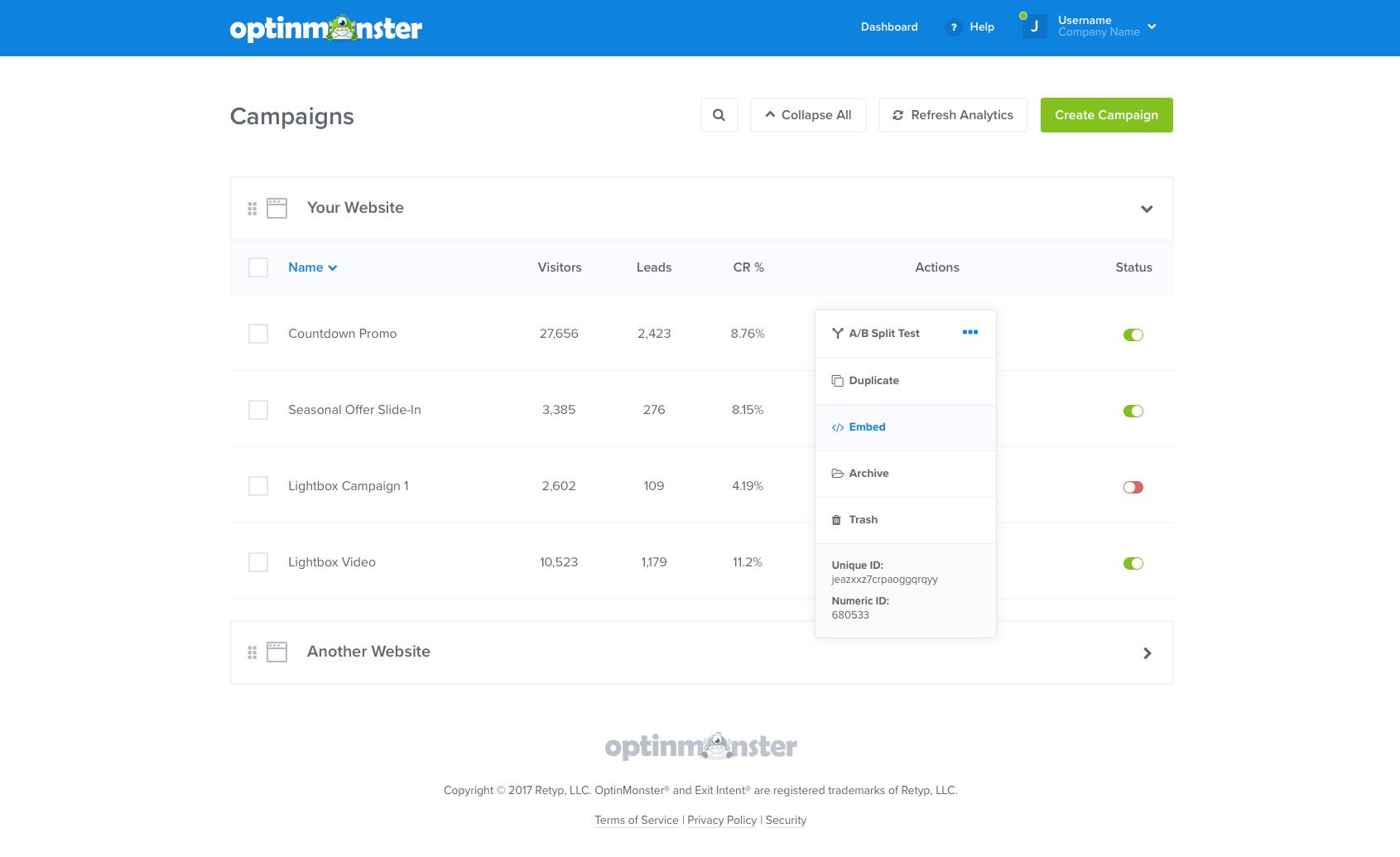Screen dimensions: 1400x857
Task: Click the 2,423 leads value
Action: pyautogui.click(x=654, y=334)
